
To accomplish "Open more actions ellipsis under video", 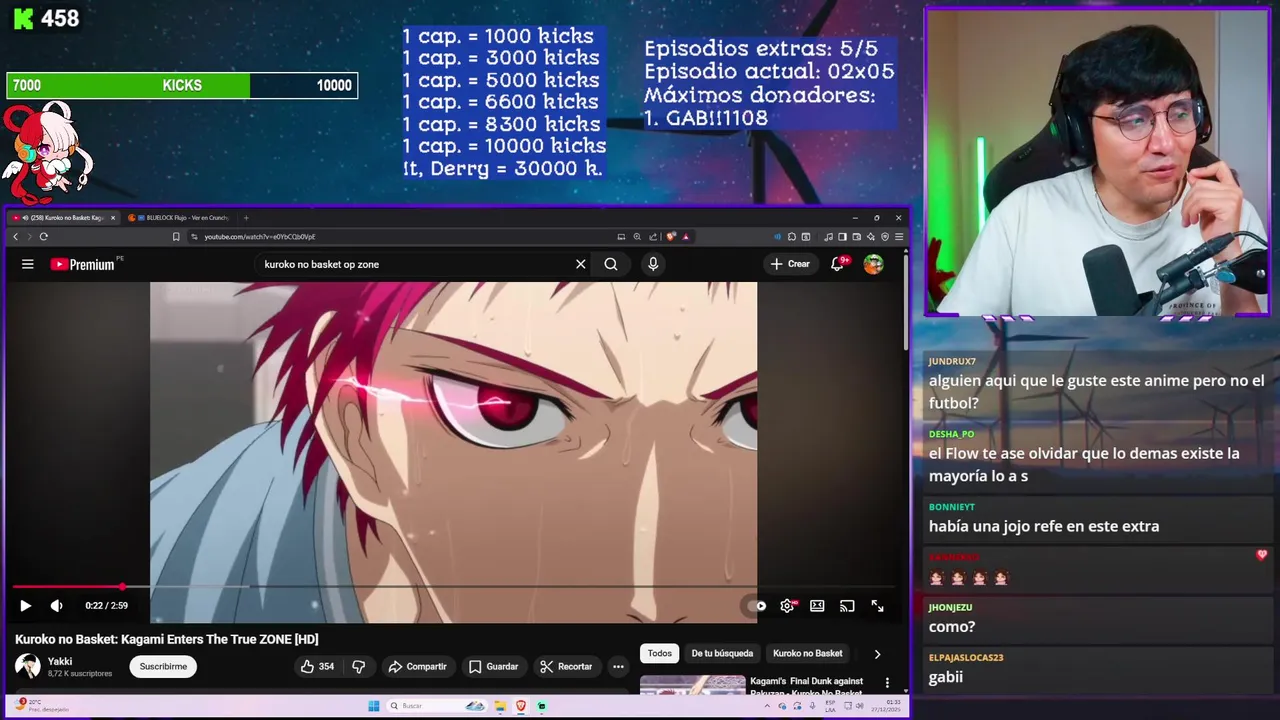I will click(618, 666).
